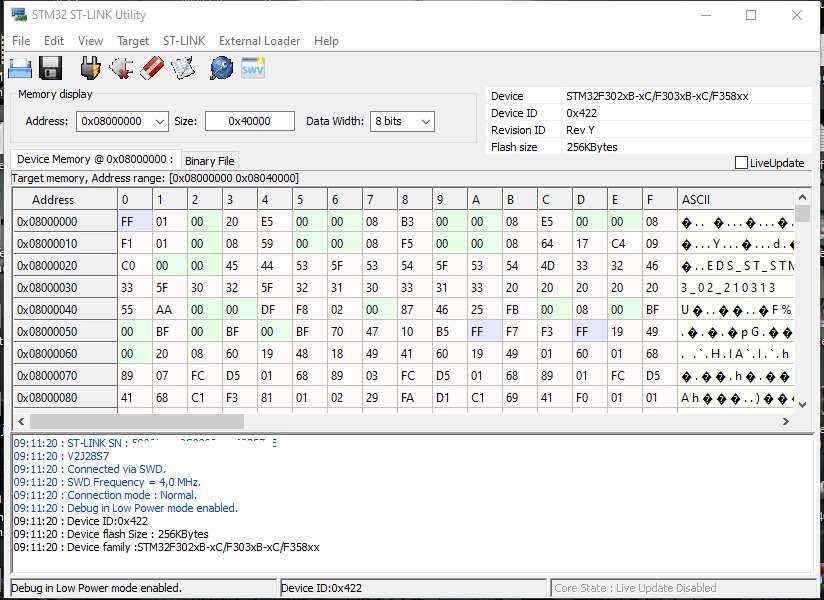This screenshot has width=824, height=600.
Task: Click the Size input field
Action: click(249, 121)
